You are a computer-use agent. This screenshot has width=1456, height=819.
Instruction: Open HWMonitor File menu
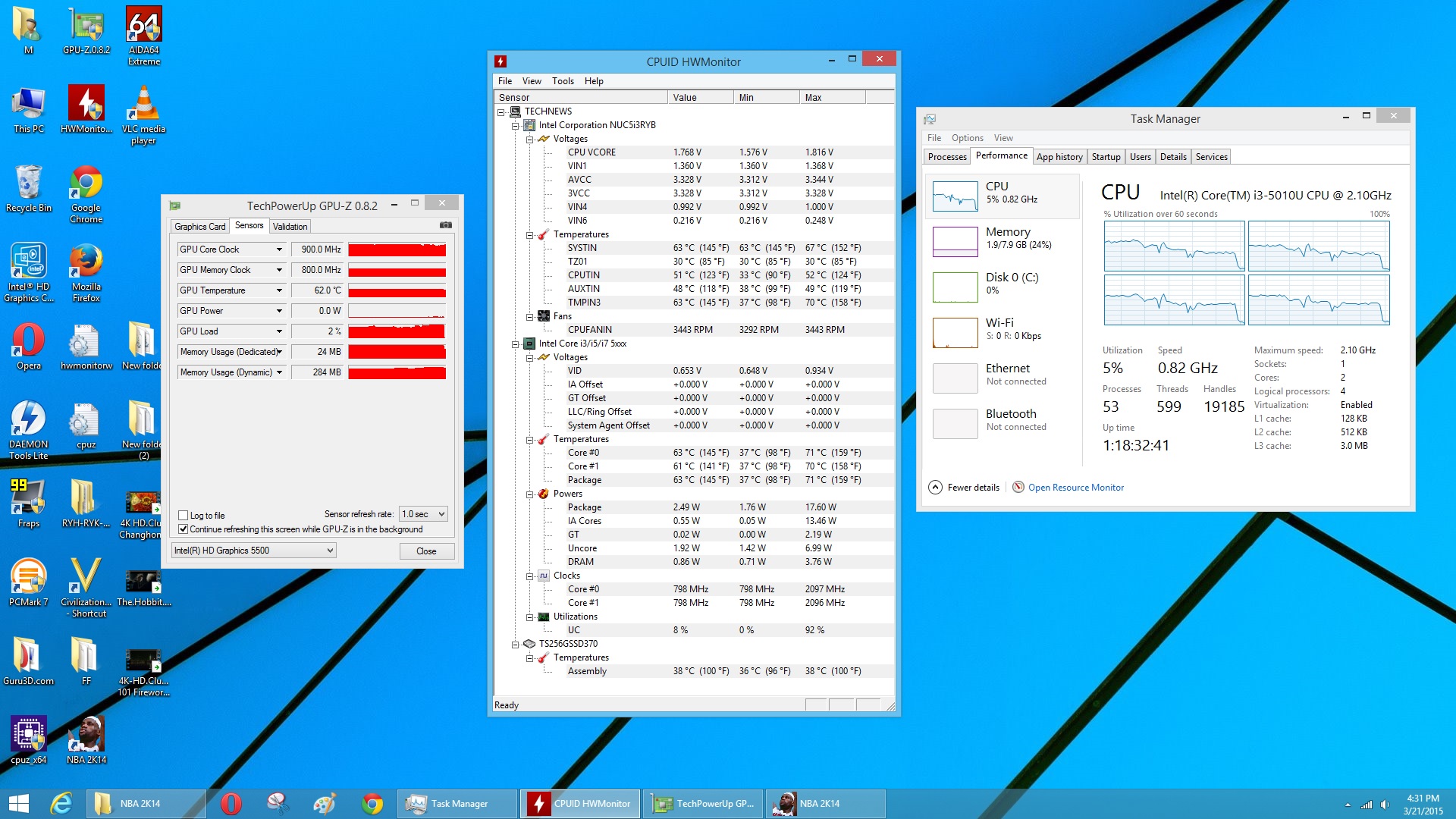click(x=505, y=81)
